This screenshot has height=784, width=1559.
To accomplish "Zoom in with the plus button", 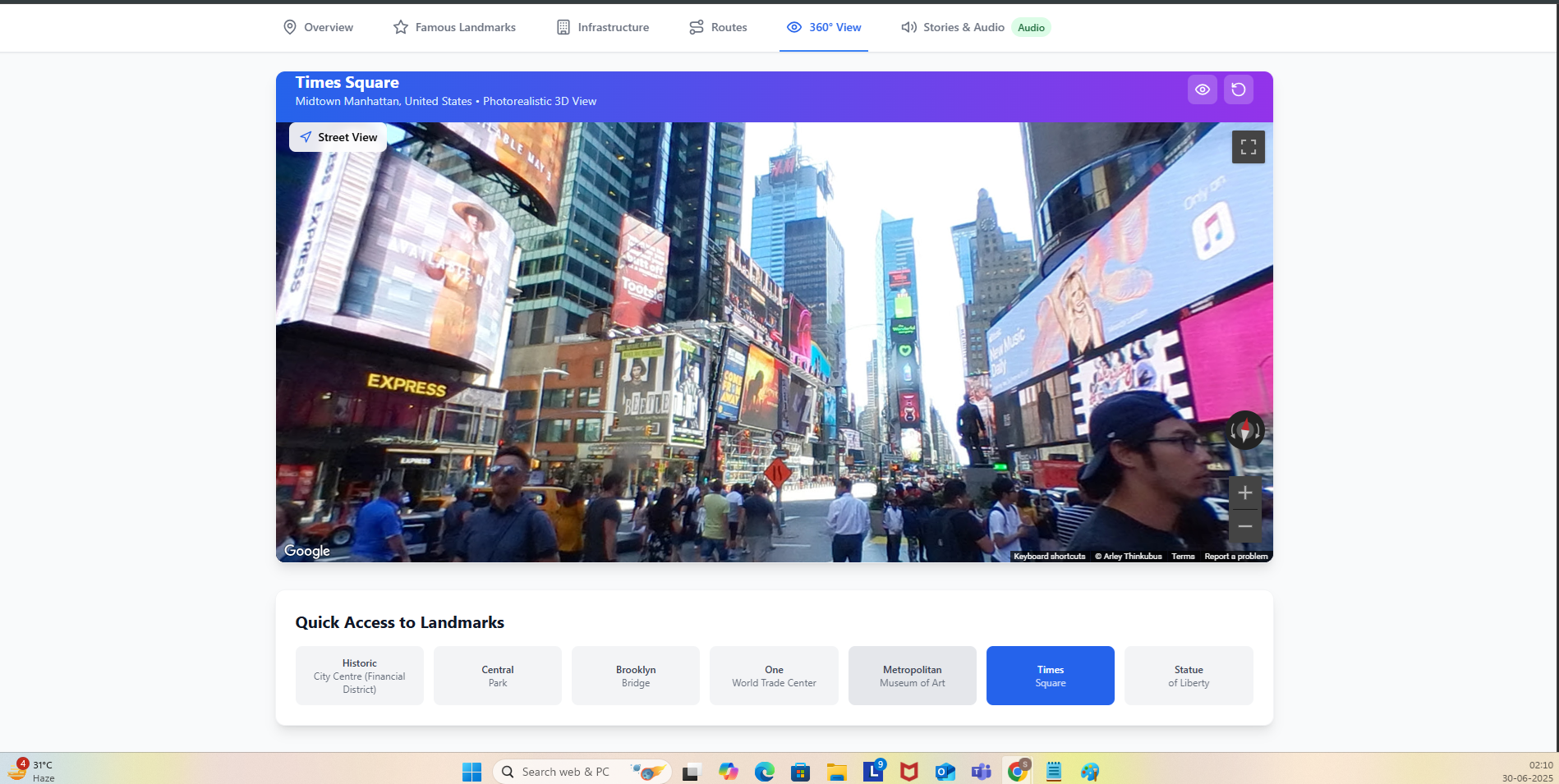I will tap(1245, 493).
